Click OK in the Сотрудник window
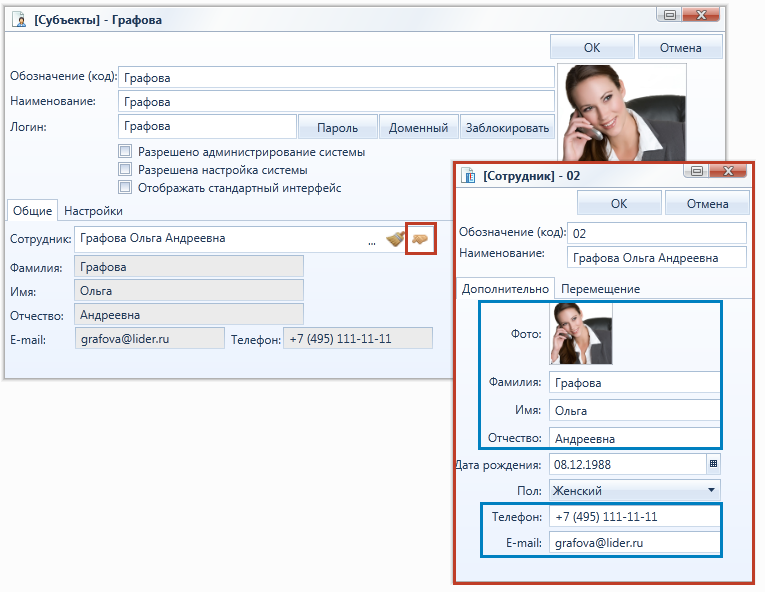This screenshot has width=765, height=592. 619,203
